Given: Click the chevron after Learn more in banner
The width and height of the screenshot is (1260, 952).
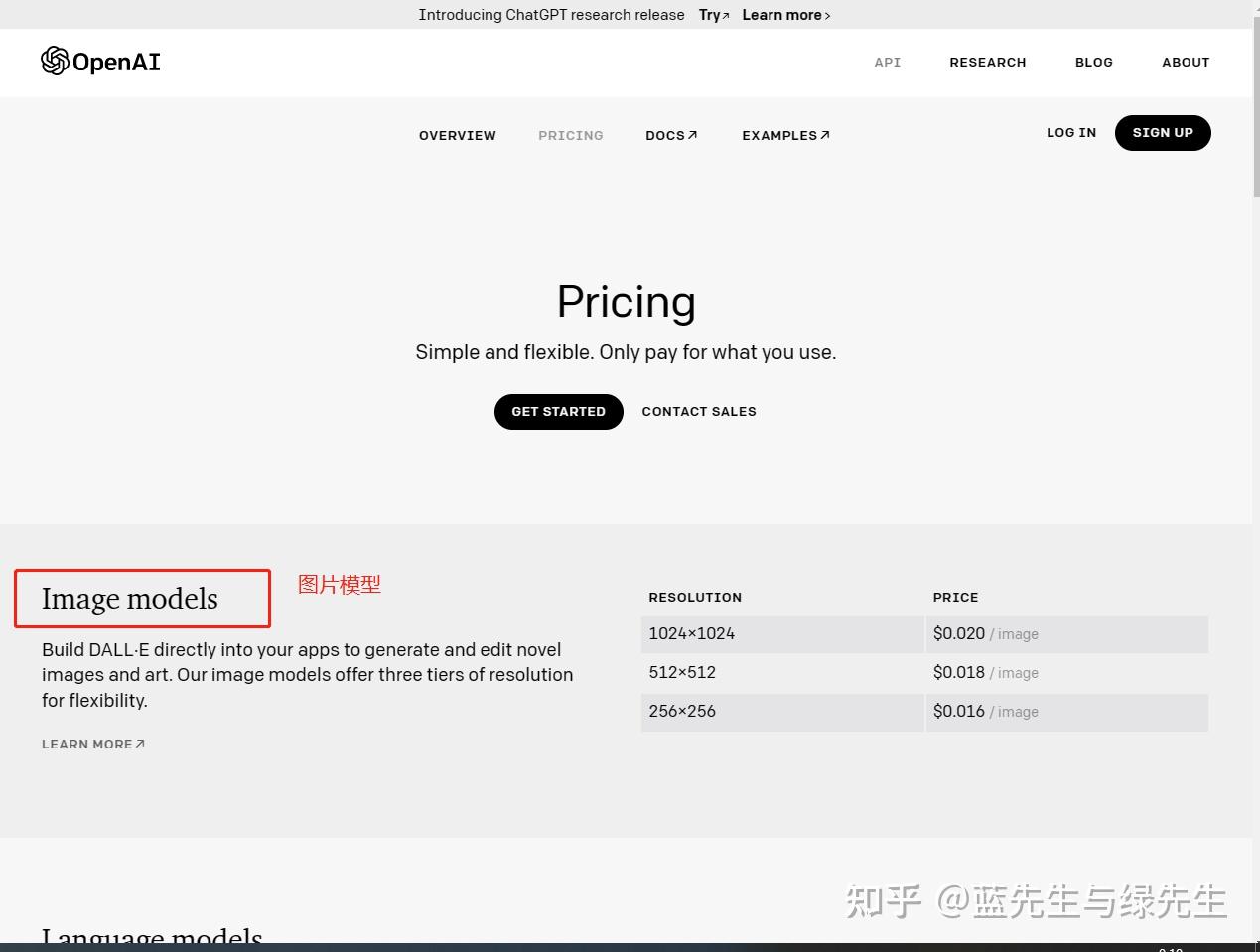Looking at the screenshot, I should 827,15.
